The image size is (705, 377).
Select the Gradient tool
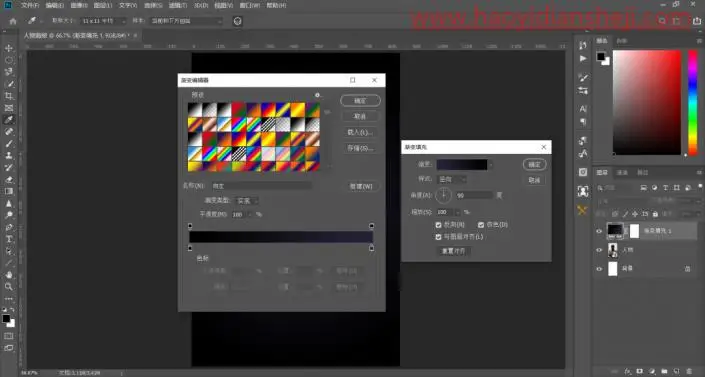(x=9, y=191)
